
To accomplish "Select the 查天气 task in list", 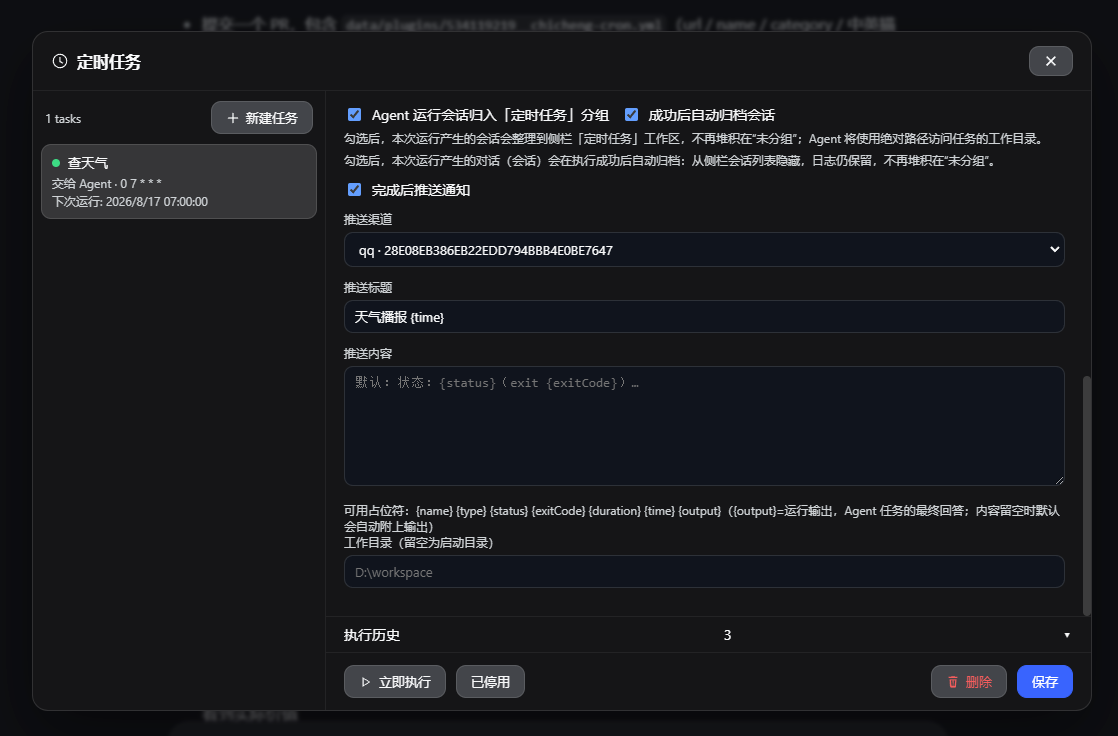I will click(x=179, y=181).
